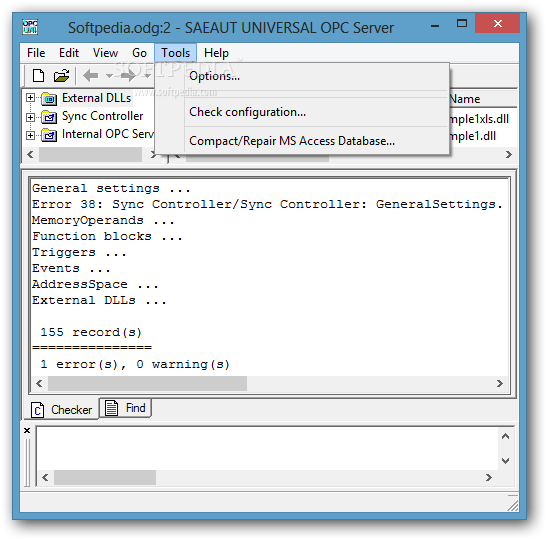
Task: Open the Help menu
Action: click(216, 53)
